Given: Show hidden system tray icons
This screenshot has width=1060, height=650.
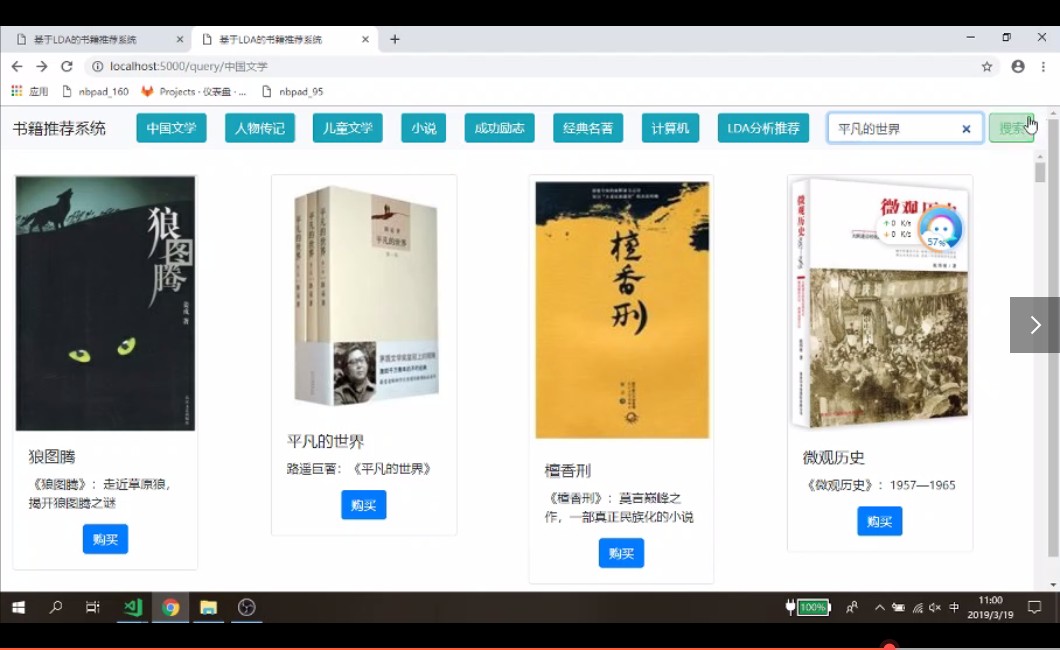Looking at the screenshot, I should 880,607.
